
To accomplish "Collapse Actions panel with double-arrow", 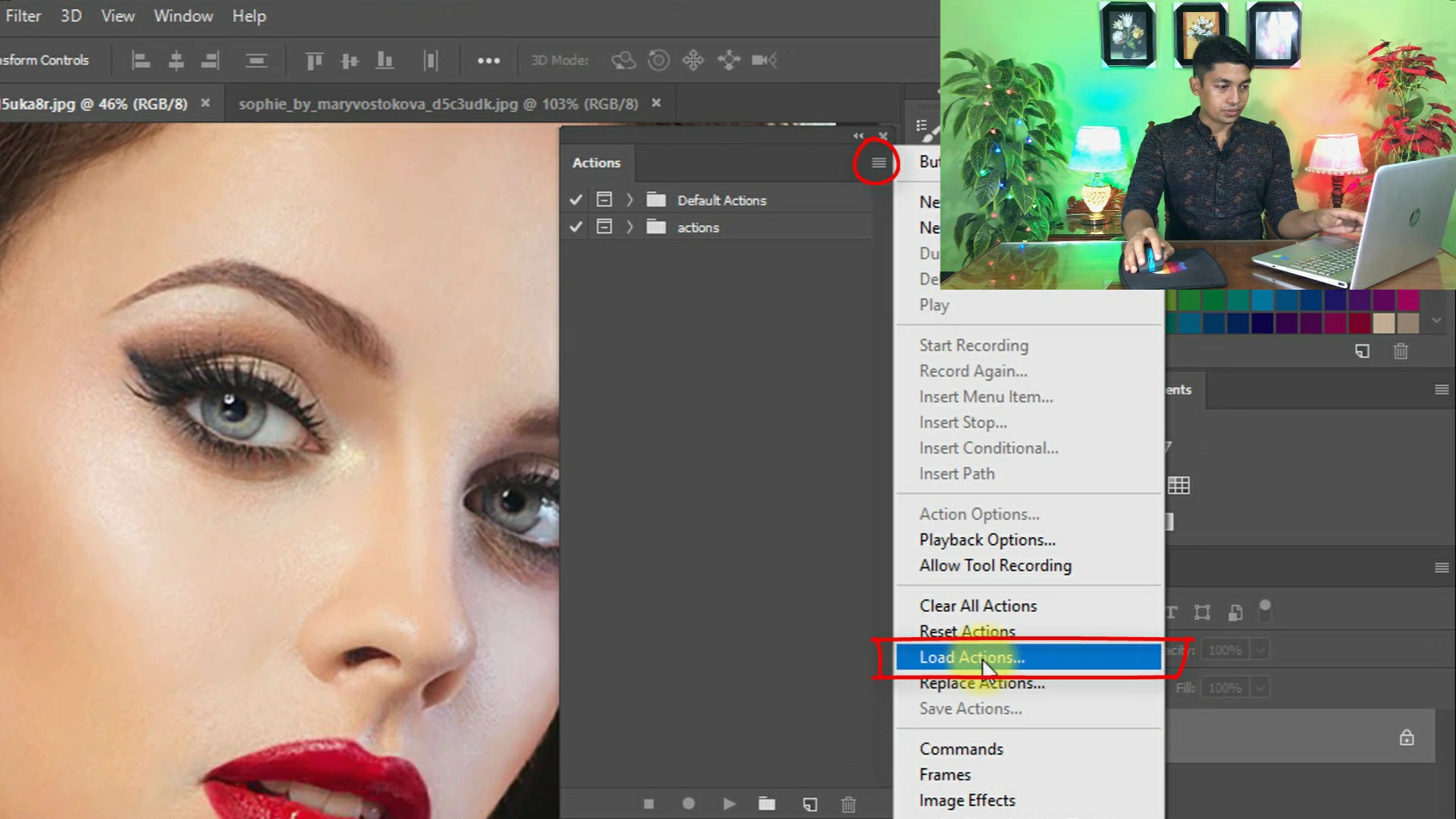I will point(858,136).
